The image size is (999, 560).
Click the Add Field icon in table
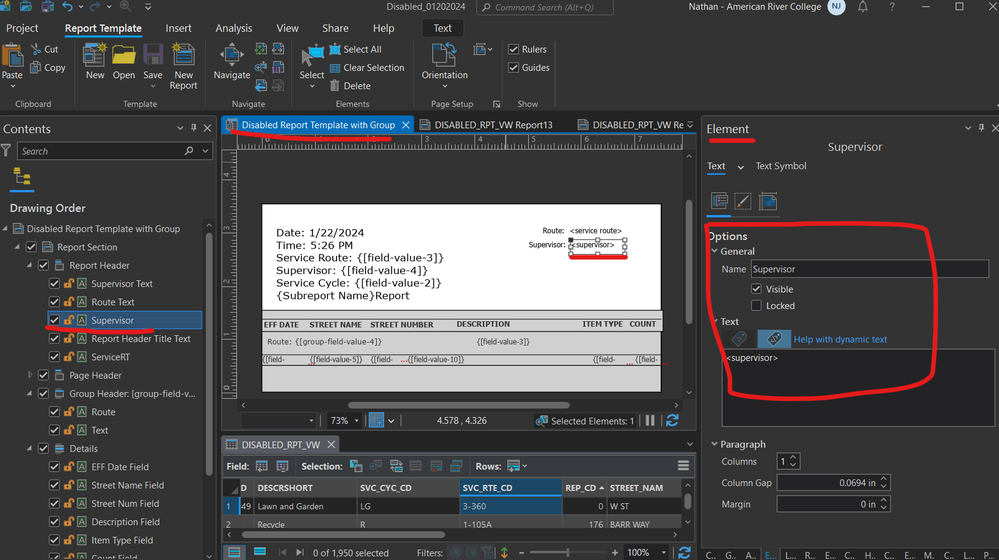(262, 466)
